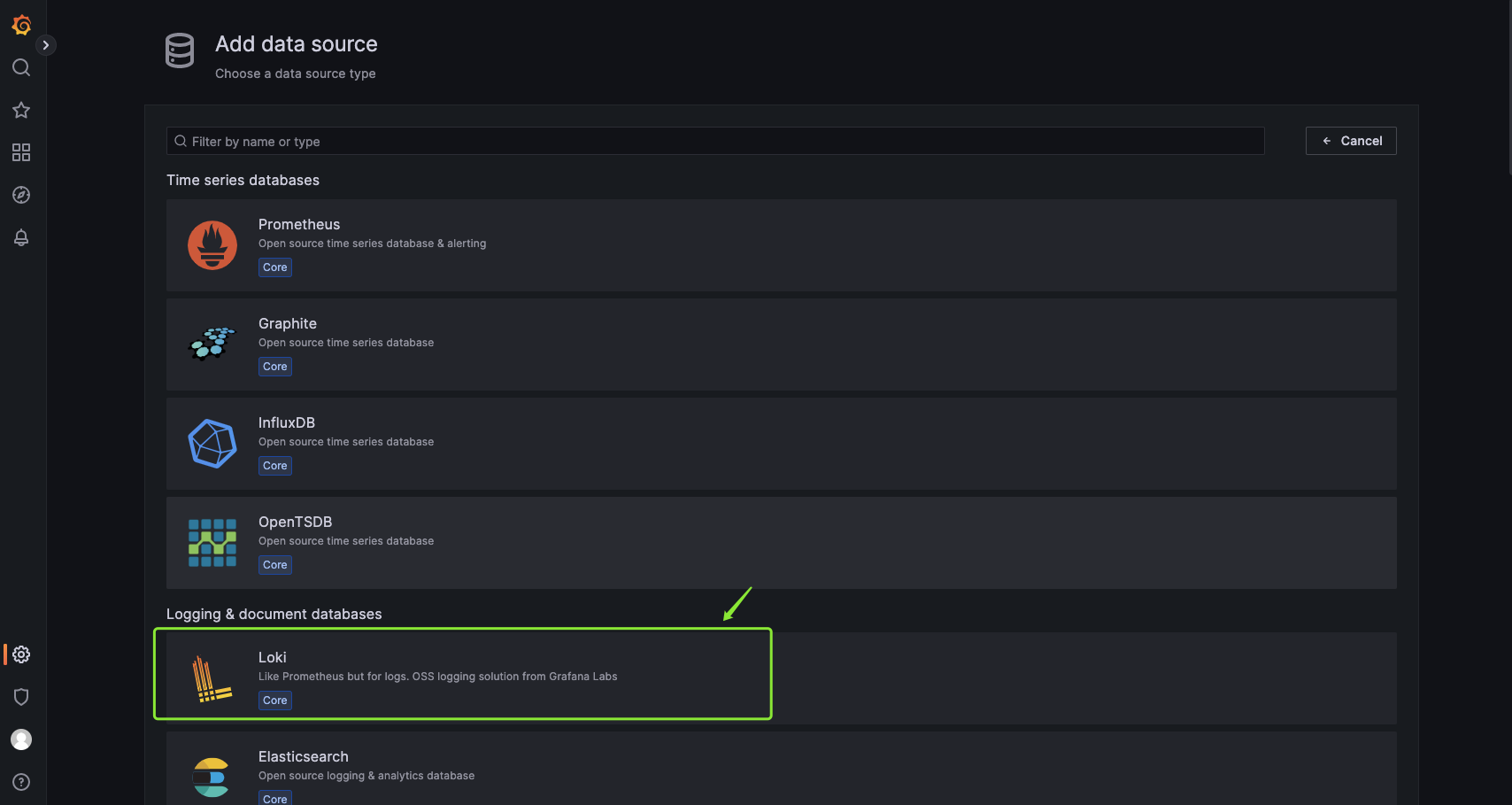Focus the Filter by name or type field
This screenshot has height=805, width=1512.
(x=715, y=141)
